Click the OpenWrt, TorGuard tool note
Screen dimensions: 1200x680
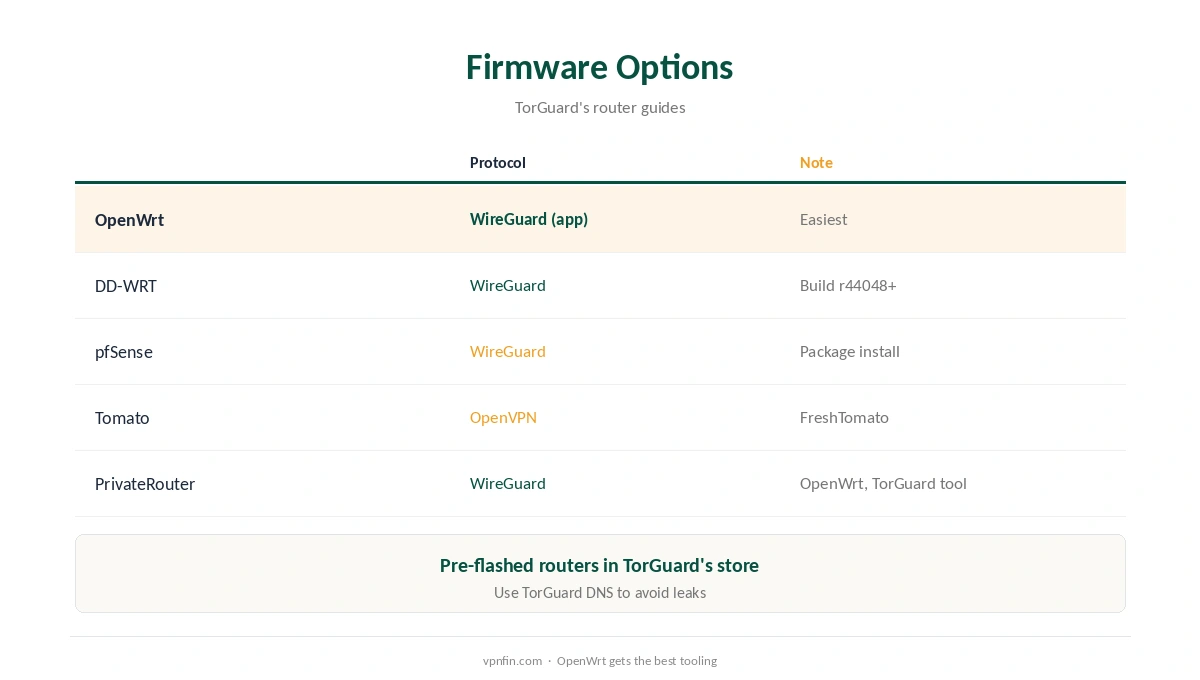[883, 483]
